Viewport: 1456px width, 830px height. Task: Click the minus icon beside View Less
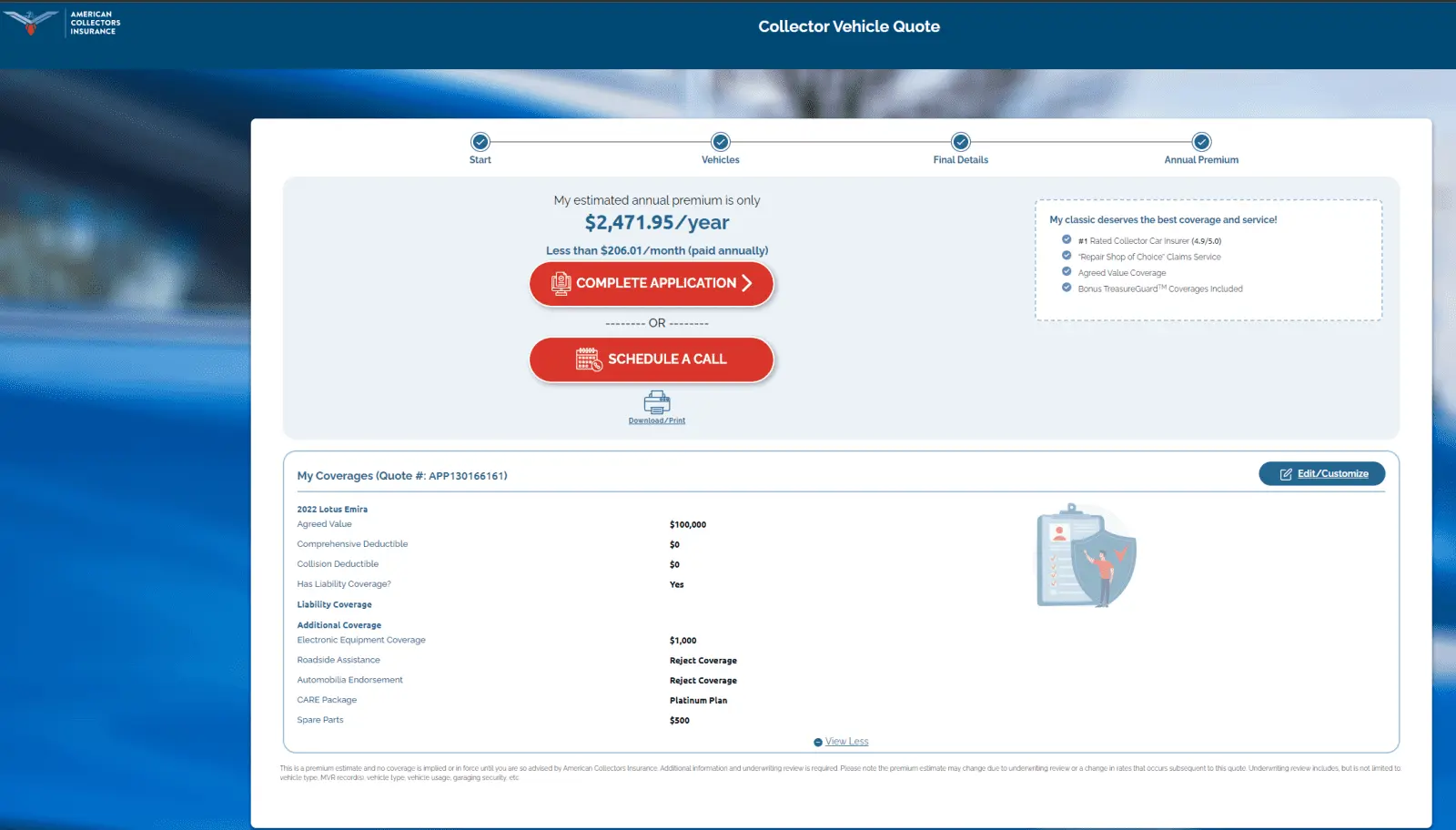point(818,743)
